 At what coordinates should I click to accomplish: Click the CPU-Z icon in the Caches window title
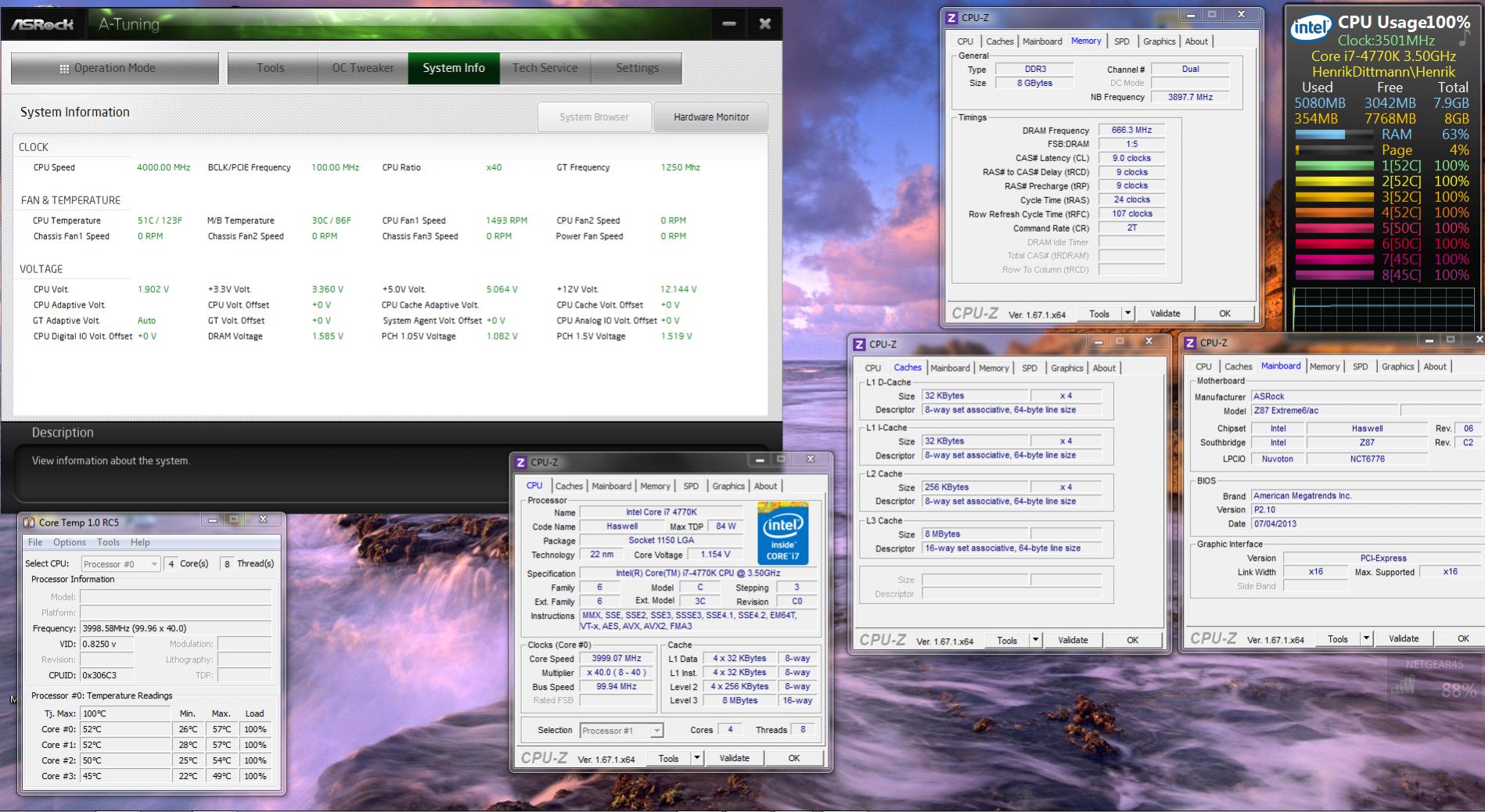point(859,344)
